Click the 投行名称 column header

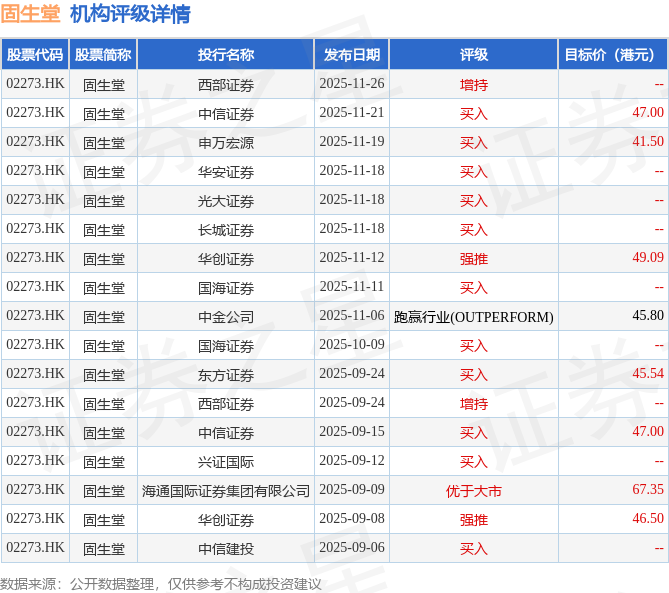click(226, 55)
